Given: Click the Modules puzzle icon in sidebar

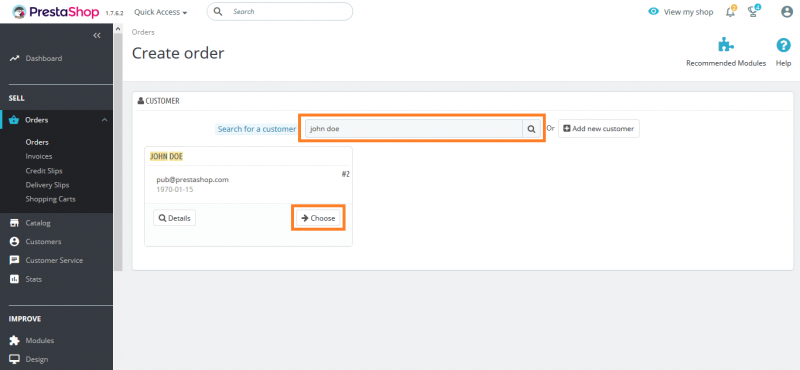Looking at the screenshot, I should pos(14,340).
